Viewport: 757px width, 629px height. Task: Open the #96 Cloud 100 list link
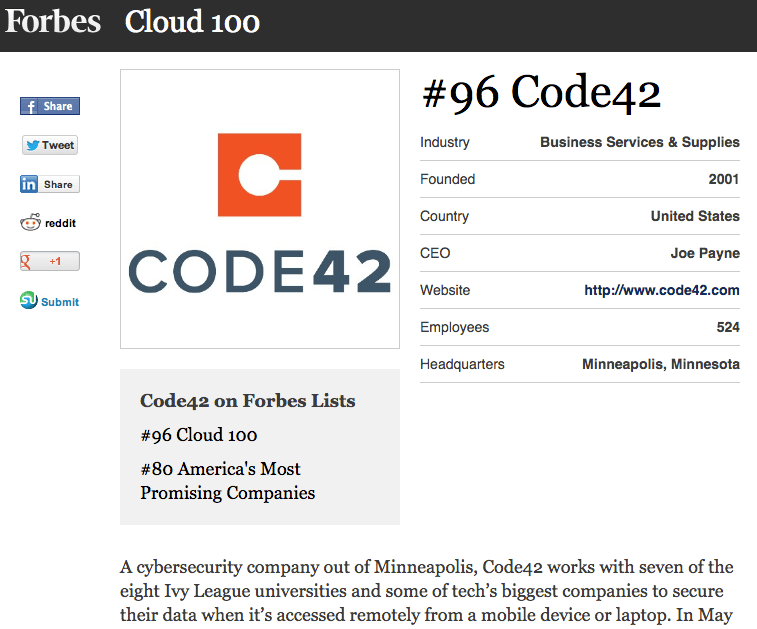[x=199, y=435]
